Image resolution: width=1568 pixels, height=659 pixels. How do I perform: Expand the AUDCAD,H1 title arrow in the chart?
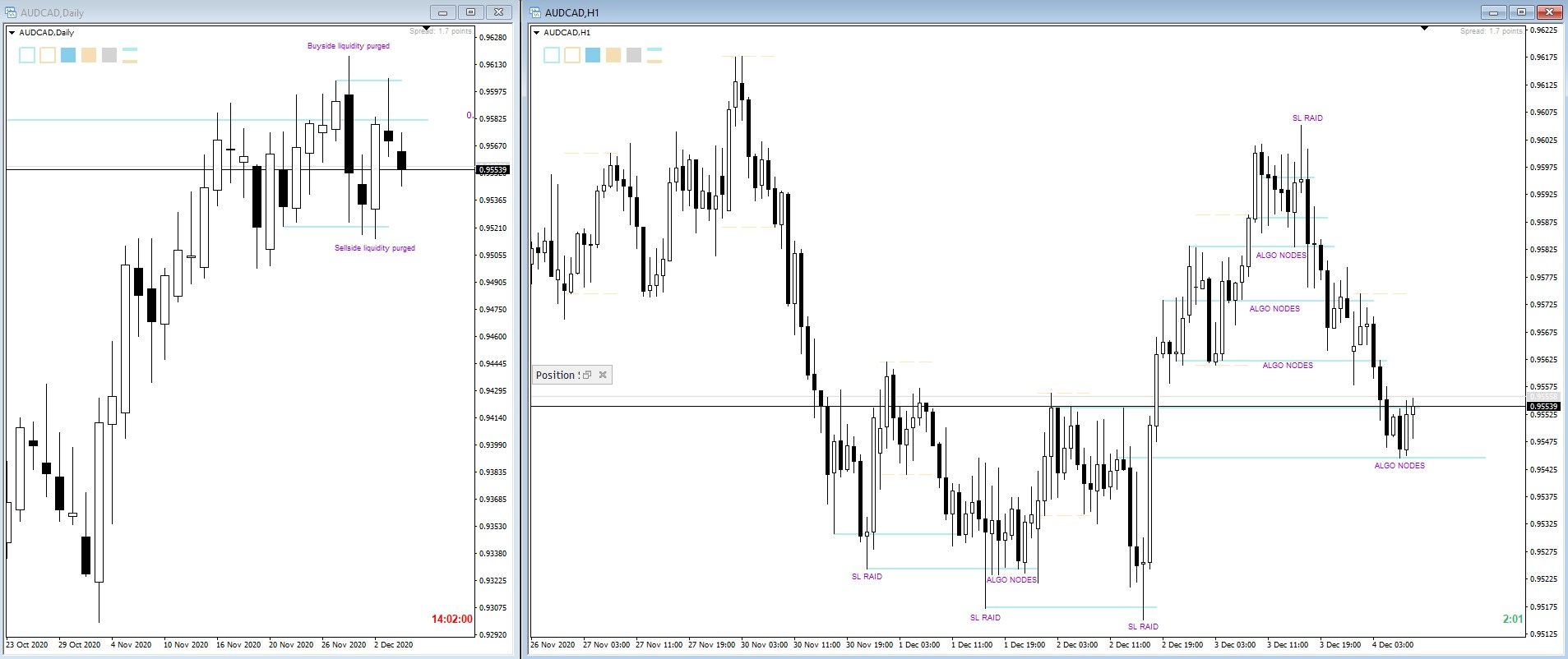(536, 33)
